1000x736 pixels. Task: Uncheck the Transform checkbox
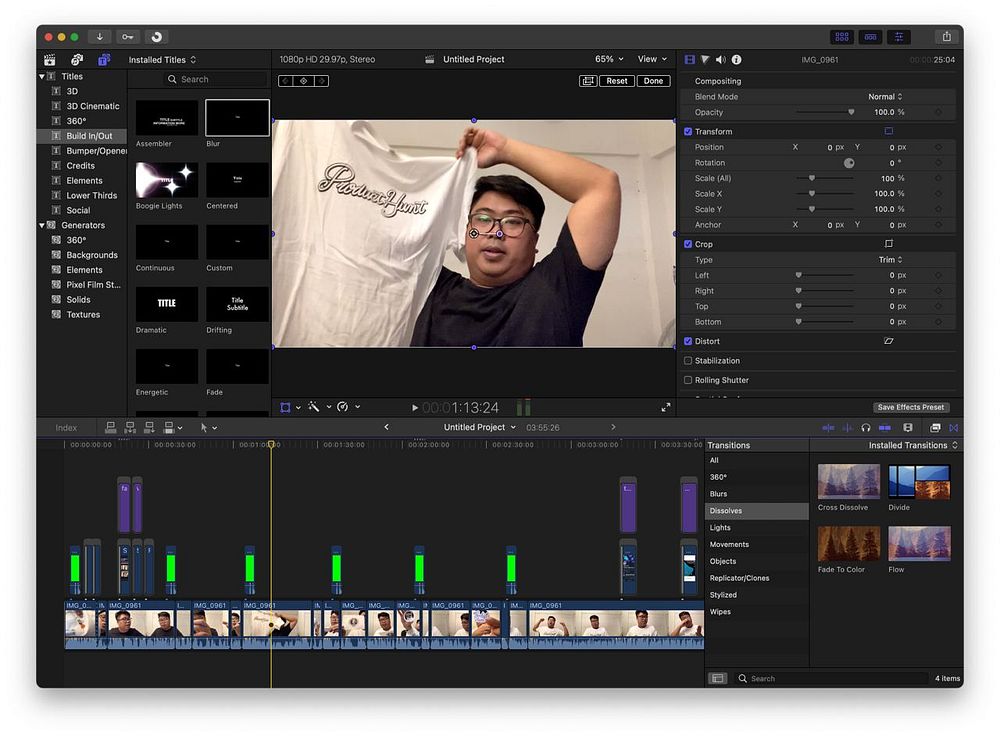688,132
